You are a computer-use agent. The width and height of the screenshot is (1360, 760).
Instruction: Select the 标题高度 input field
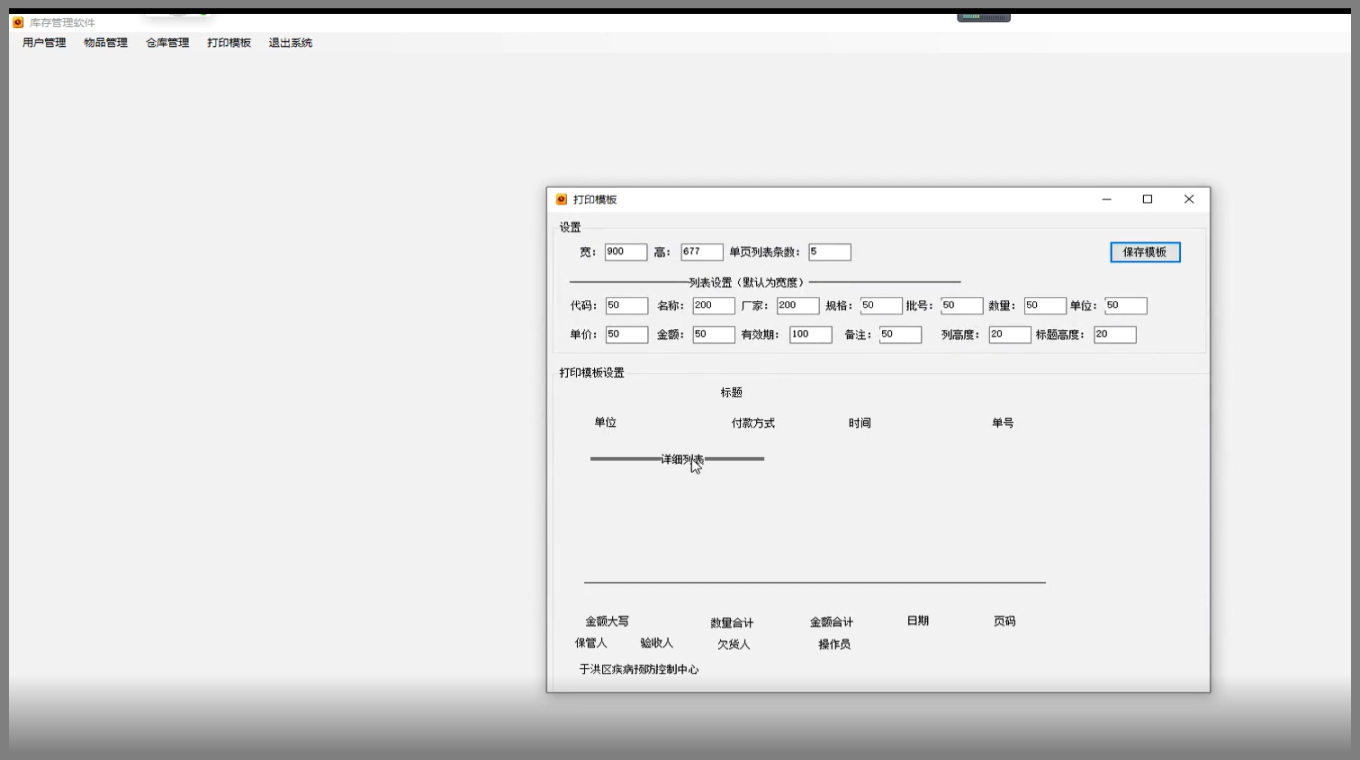tap(1114, 335)
